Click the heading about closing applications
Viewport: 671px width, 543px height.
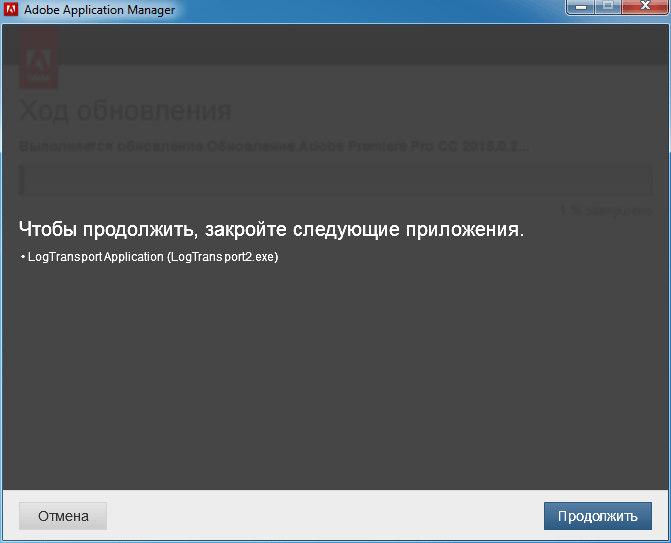pyautogui.click(x=271, y=230)
